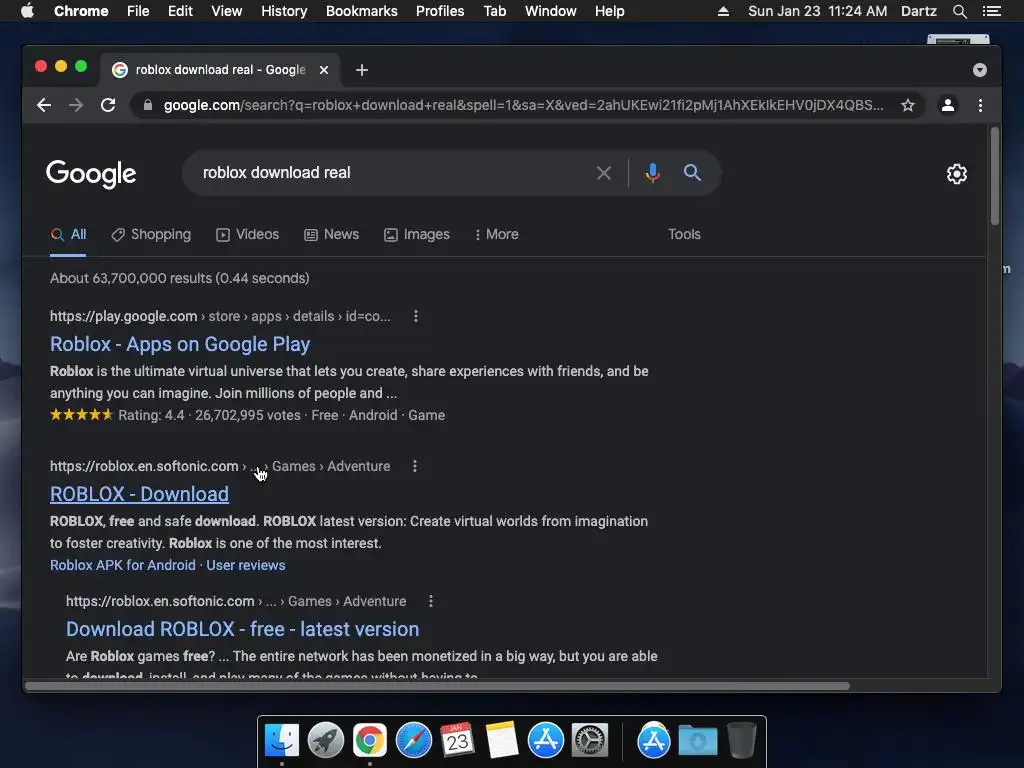Image resolution: width=1024 pixels, height=768 pixels.
Task: Click the horizontal scrollbar at the bottom
Action: pyautogui.click(x=438, y=686)
